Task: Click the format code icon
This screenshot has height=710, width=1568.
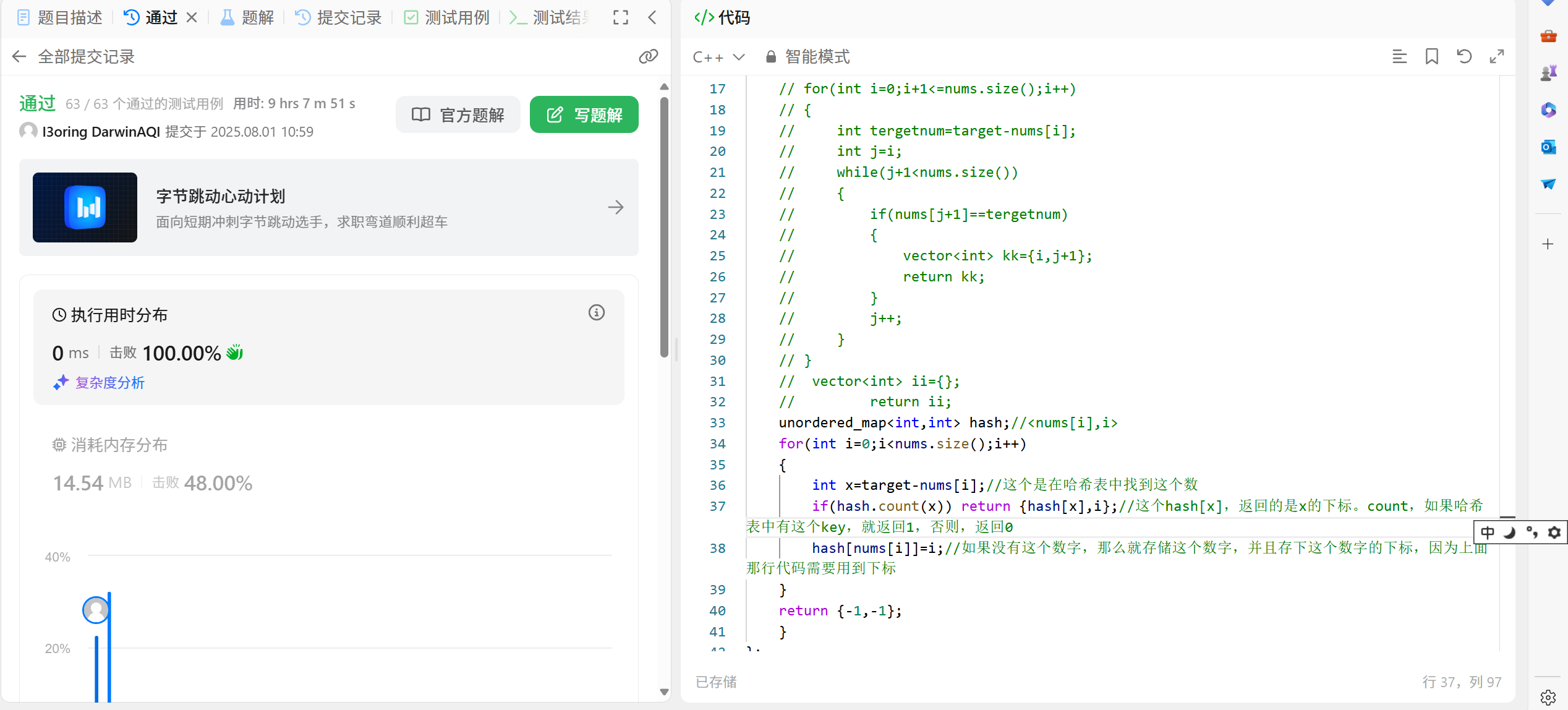Action: pos(1399,57)
